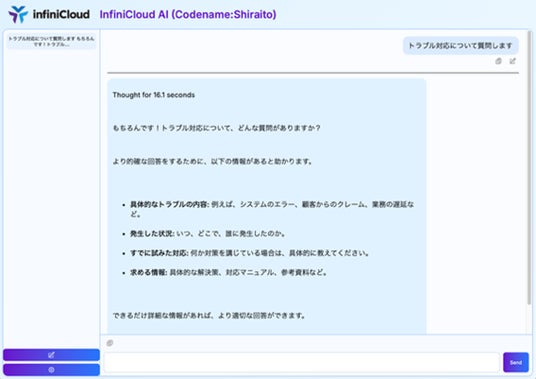Click the すでに試みた対応 bullet item

point(250,253)
